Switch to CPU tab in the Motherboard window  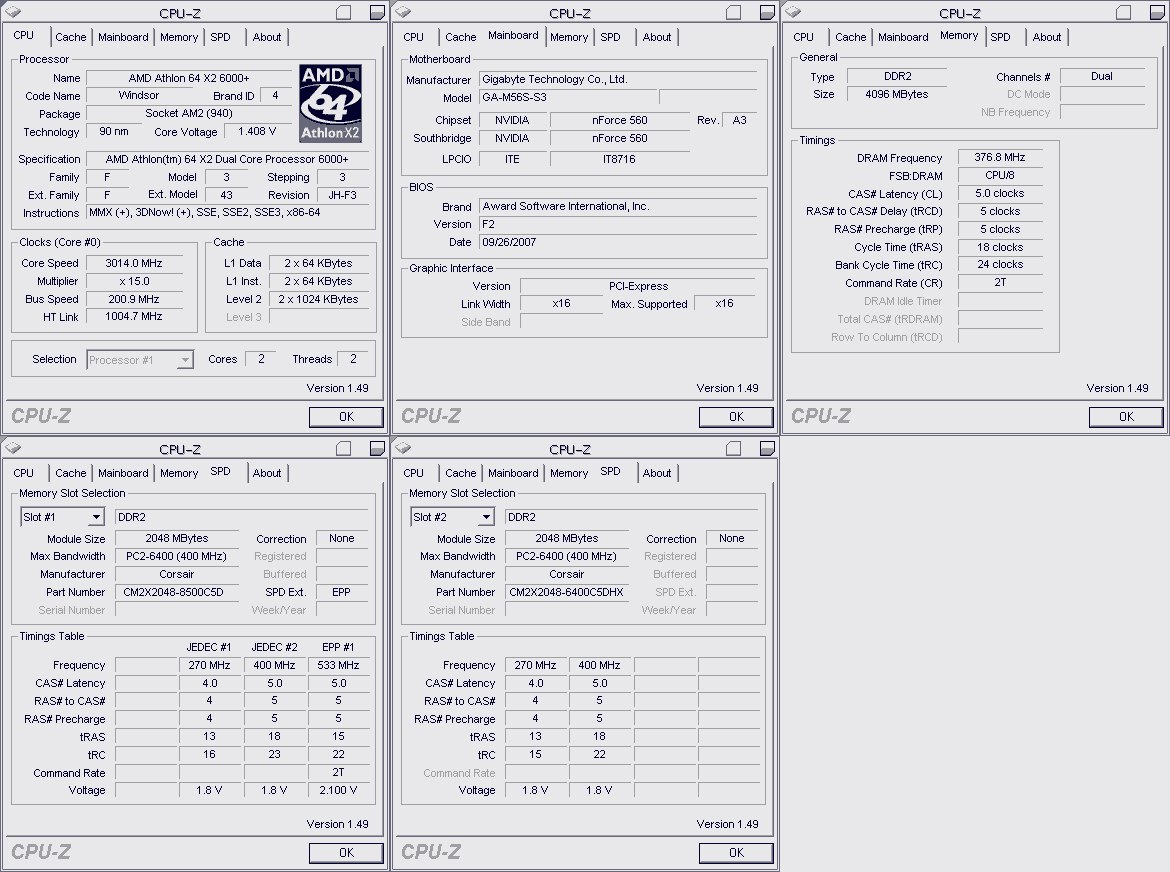point(413,37)
